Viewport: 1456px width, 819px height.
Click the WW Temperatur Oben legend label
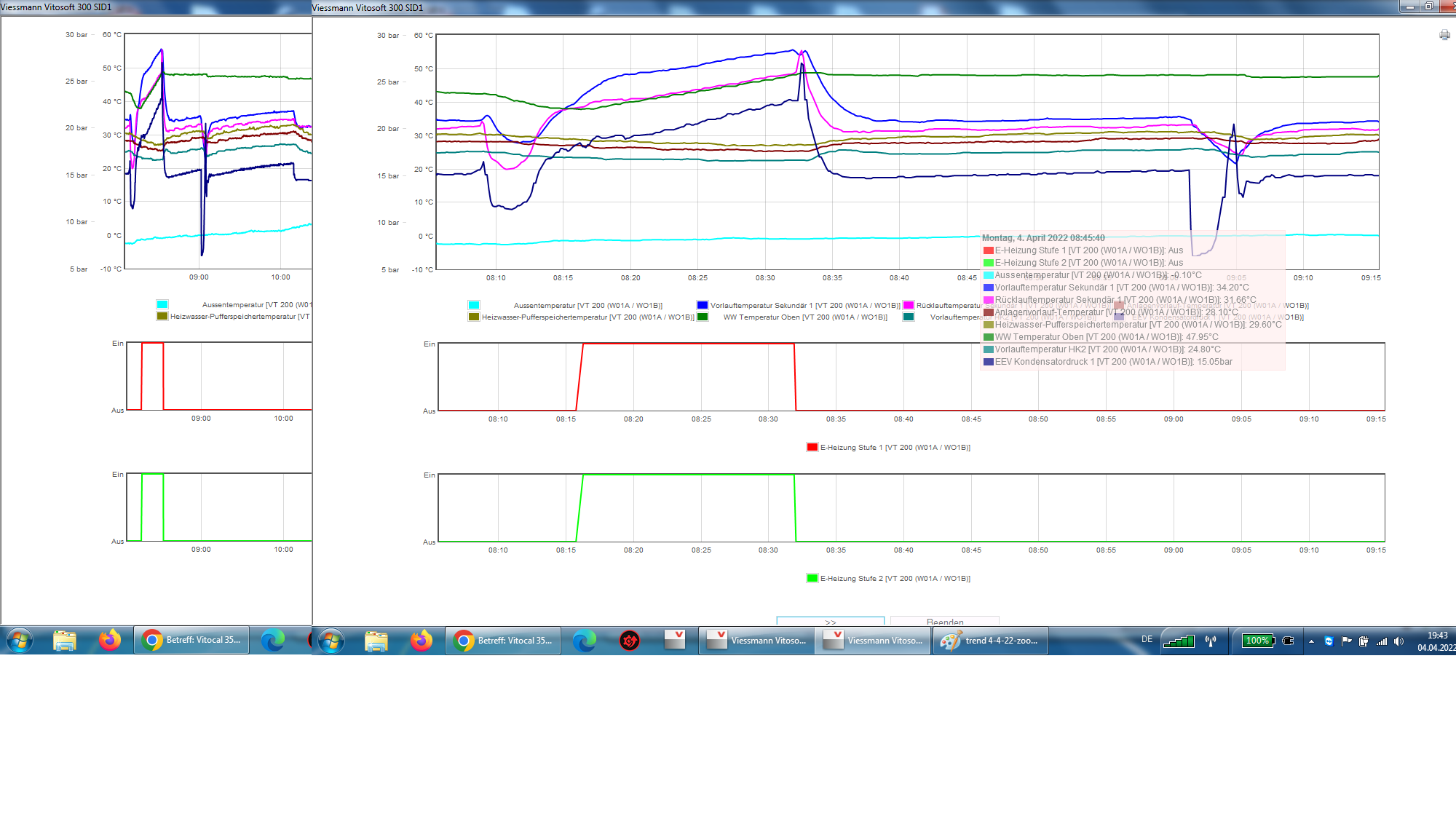(x=804, y=317)
